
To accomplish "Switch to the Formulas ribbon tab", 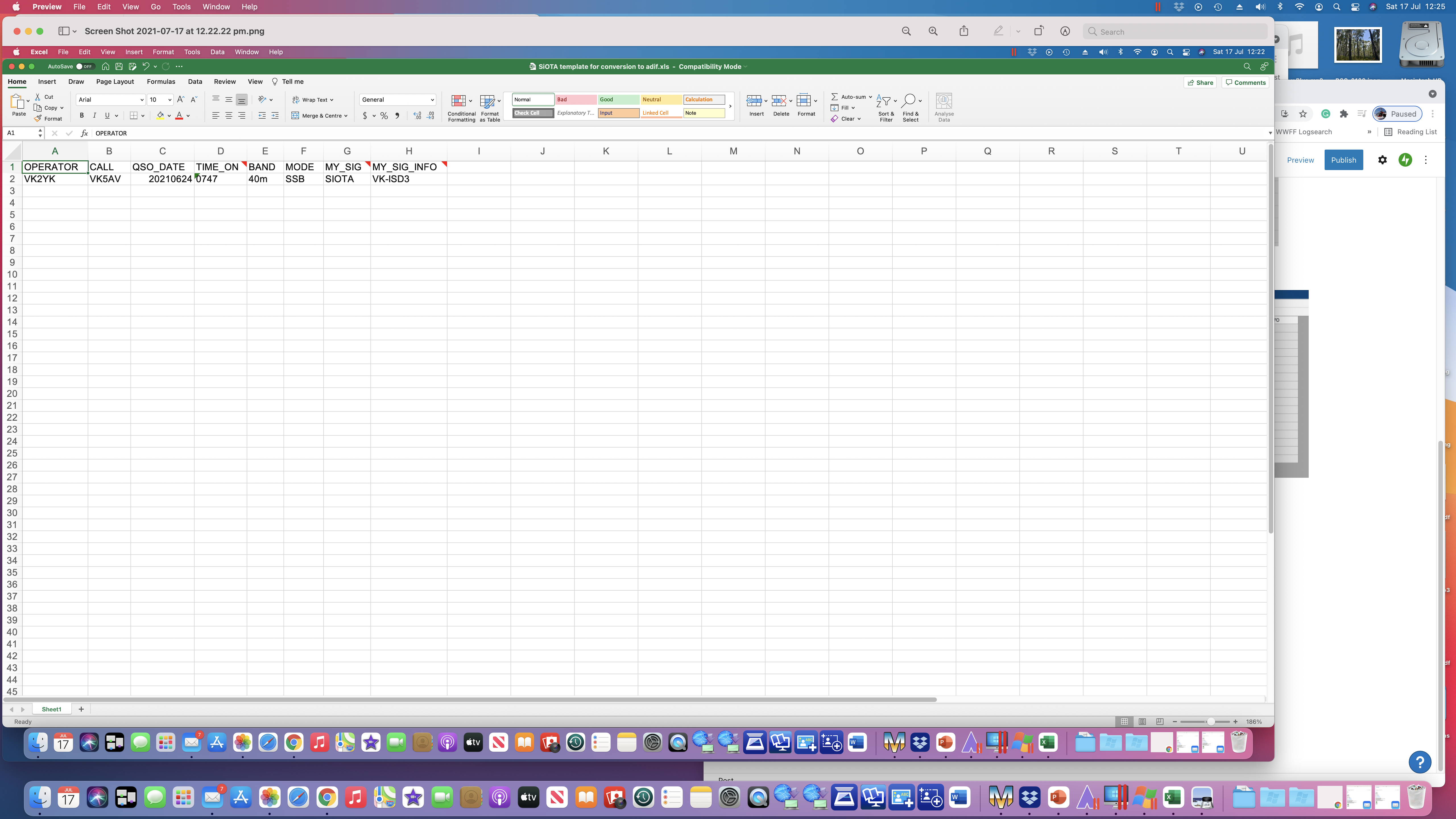I will (160, 81).
